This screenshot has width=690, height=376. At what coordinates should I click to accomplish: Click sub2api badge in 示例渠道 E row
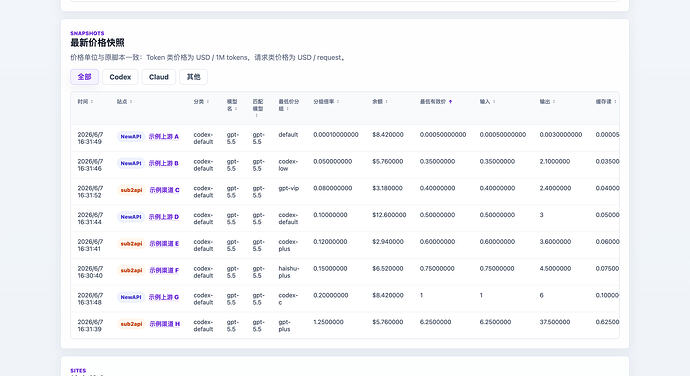pos(131,243)
